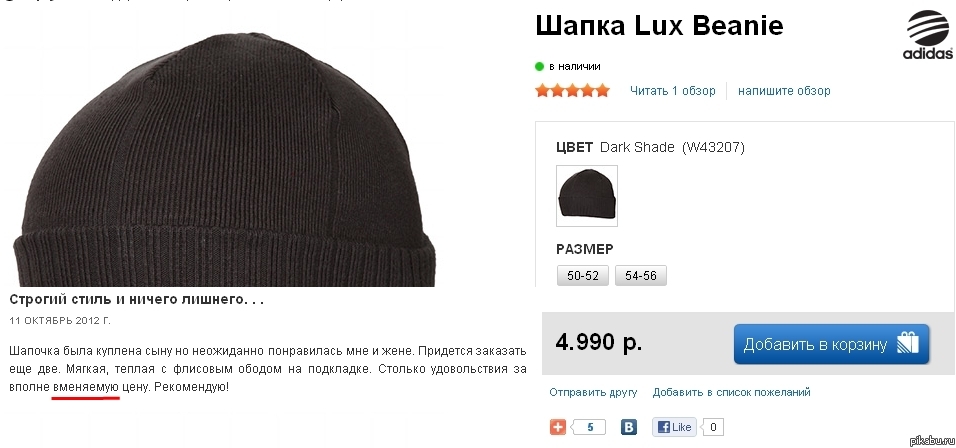Click the product title 'Шапка Lux Beanie'
The width and height of the screenshot is (956, 448).
click(x=659, y=26)
